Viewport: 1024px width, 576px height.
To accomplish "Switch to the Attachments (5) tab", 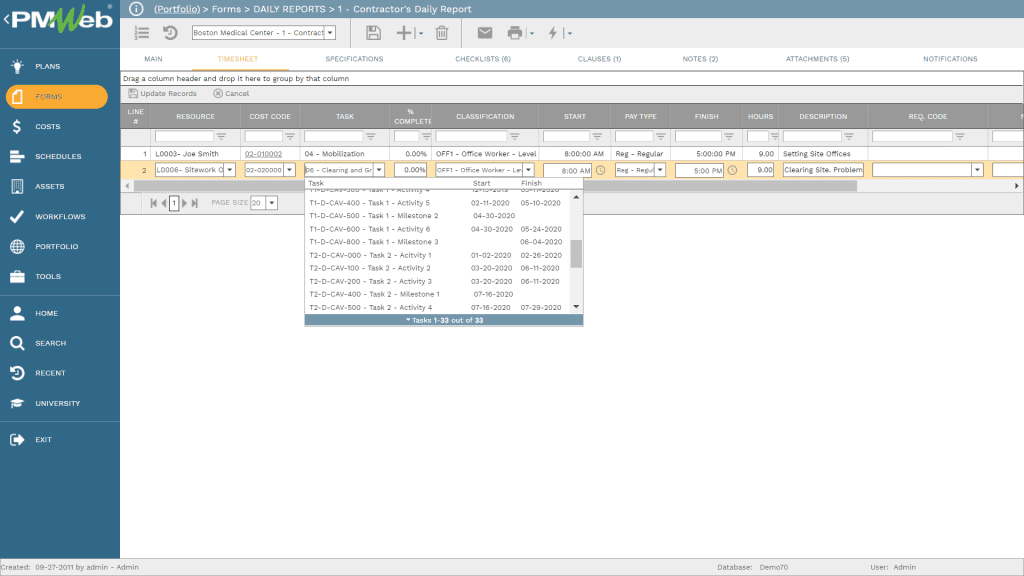I will click(x=817, y=59).
